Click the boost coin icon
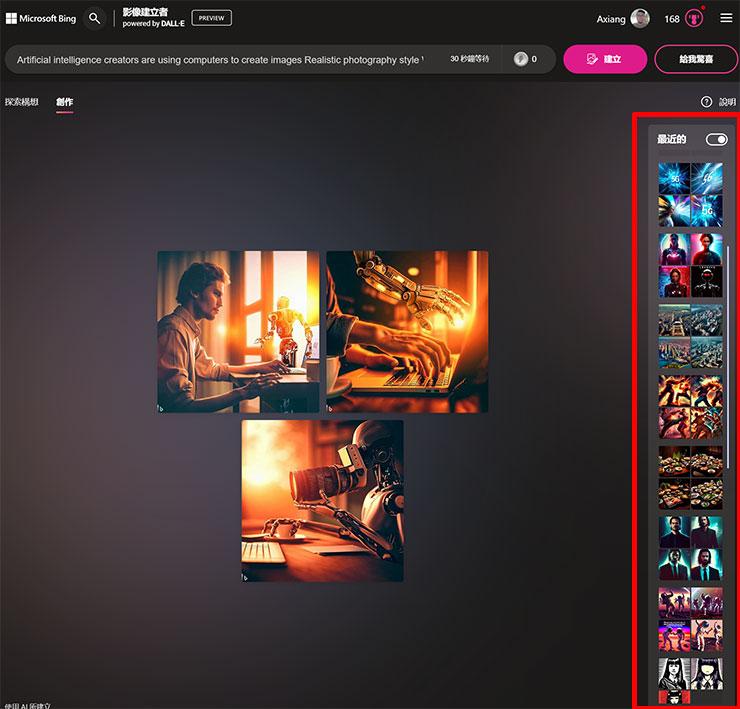The height and width of the screenshot is (709, 740). [x=521, y=59]
